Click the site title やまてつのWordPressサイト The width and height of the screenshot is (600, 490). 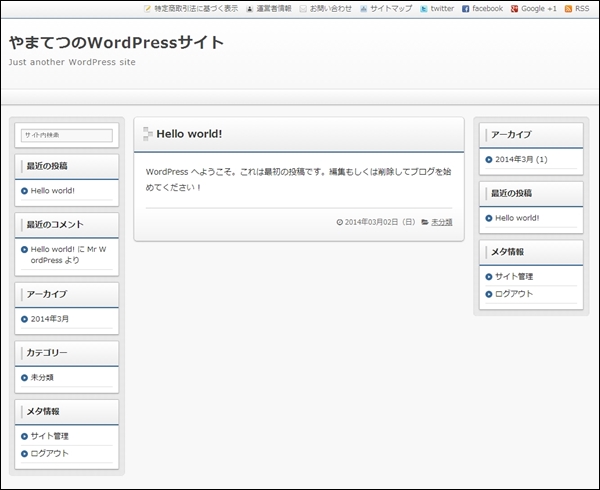pyautogui.click(x=116, y=42)
